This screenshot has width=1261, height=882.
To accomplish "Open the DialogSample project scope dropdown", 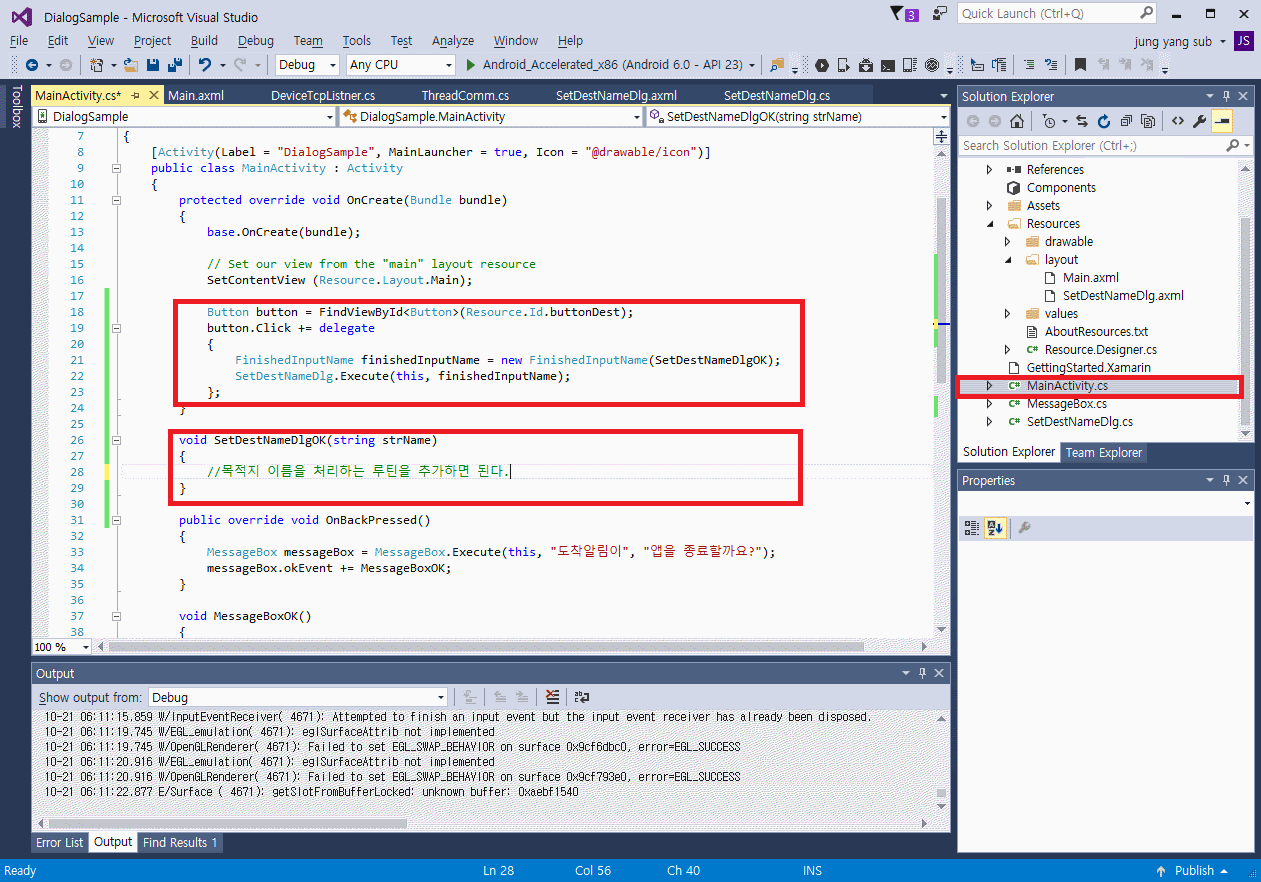I will (185, 117).
